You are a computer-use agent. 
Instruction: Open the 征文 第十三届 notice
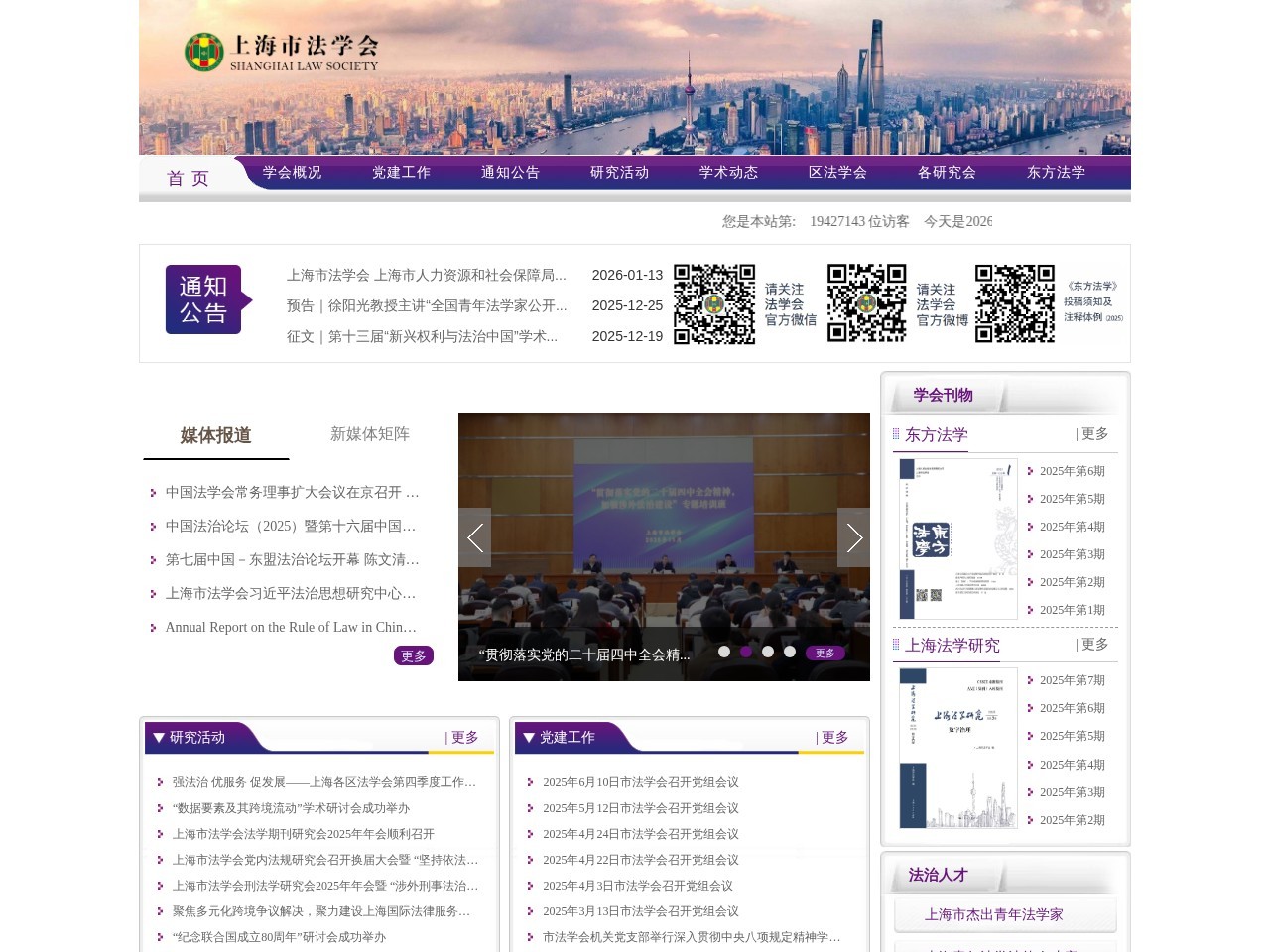tap(422, 336)
